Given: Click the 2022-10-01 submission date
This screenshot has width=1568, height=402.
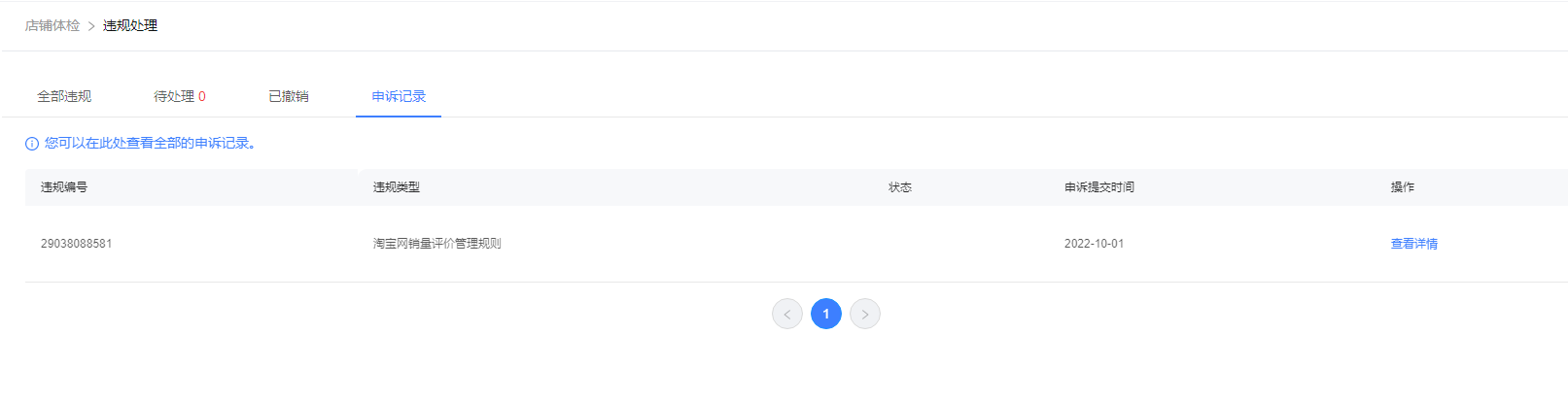Looking at the screenshot, I should tap(1094, 244).
